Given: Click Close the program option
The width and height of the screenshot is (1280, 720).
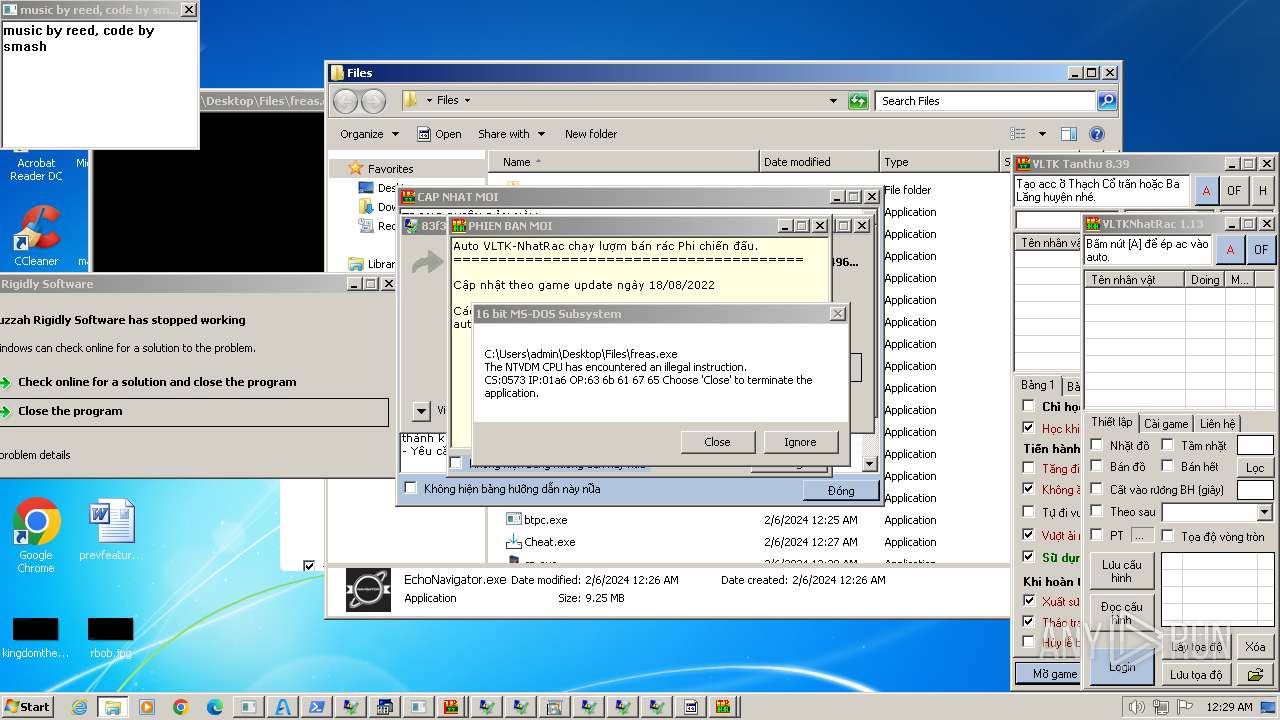Looking at the screenshot, I should coord(194,412).
